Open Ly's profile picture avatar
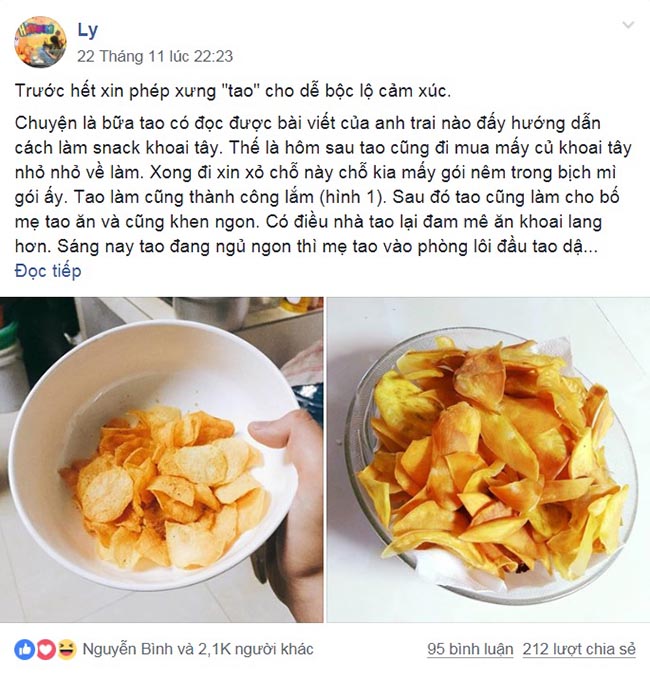 pyautogui.click(x=40, y=42)
